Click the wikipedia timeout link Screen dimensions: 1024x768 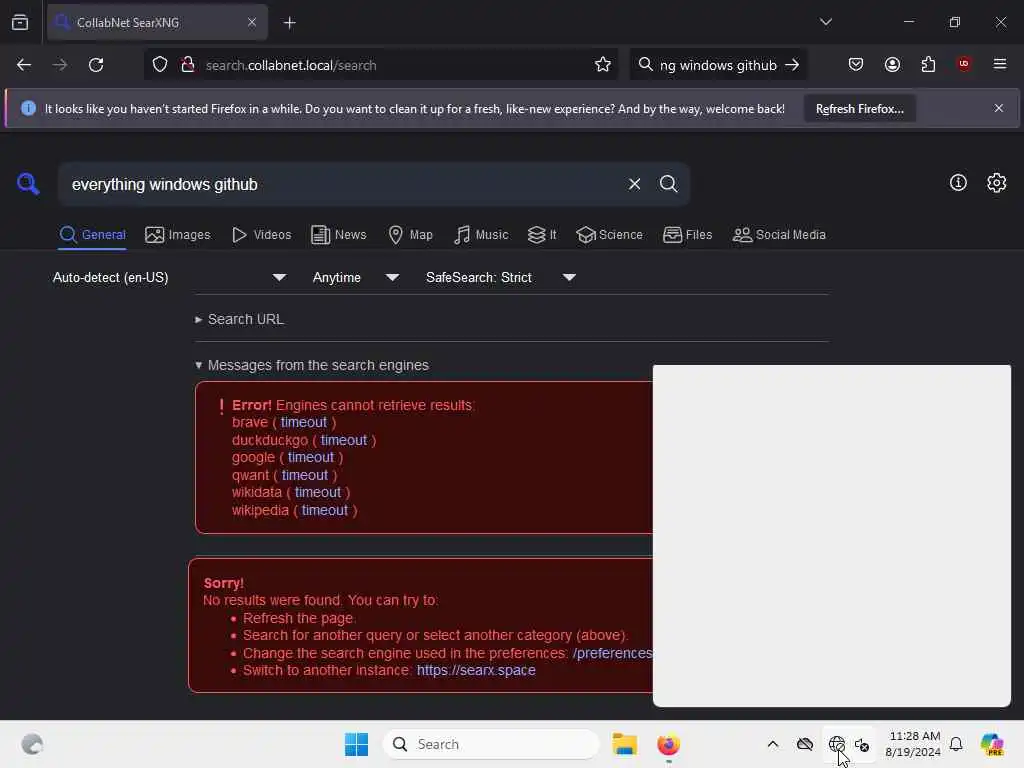tap(325, 510)
